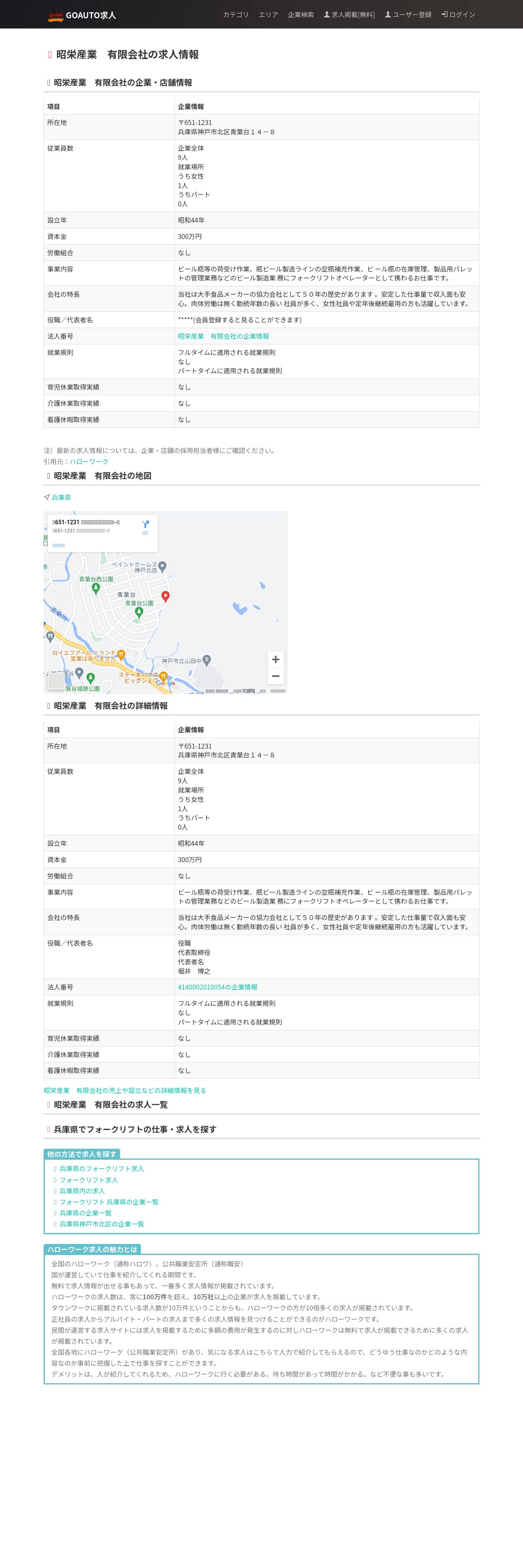Open the 企業検索 menu item

[301, 15]
